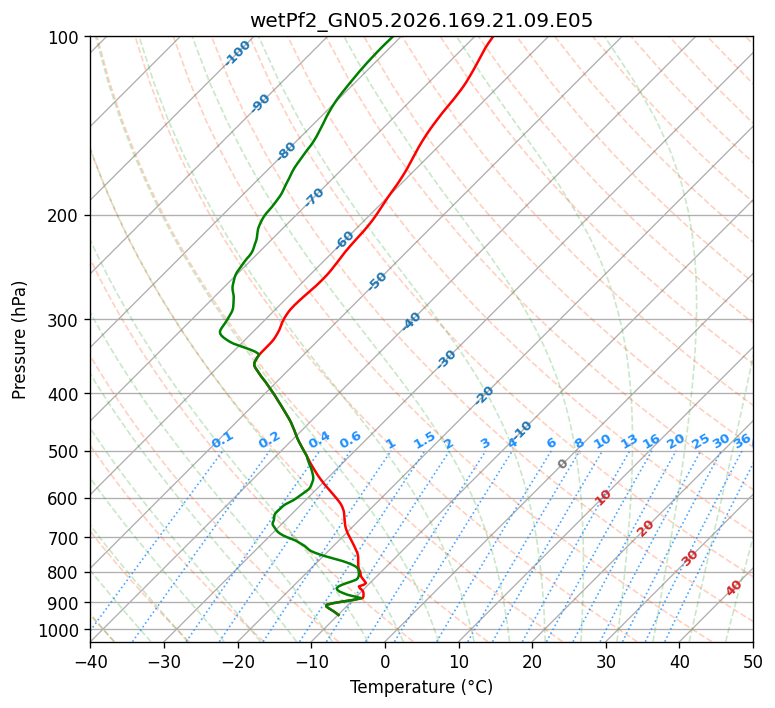Click the 0 temperature axis tick label
This screenshot has height=708, width=775.
tap(385, 661)
